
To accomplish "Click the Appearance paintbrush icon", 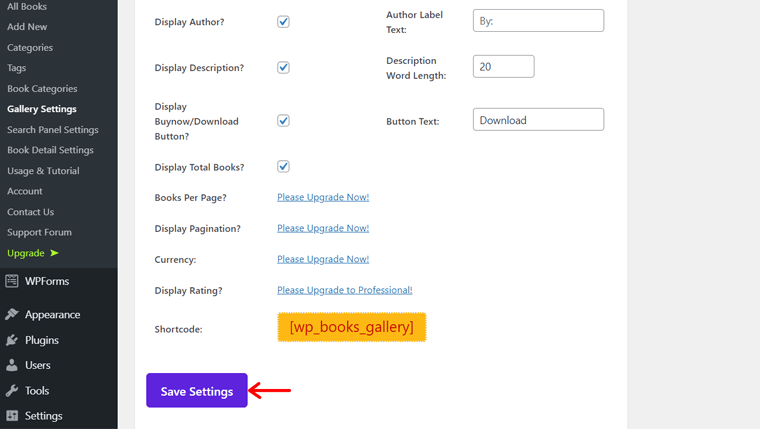I will click(12, 314).
